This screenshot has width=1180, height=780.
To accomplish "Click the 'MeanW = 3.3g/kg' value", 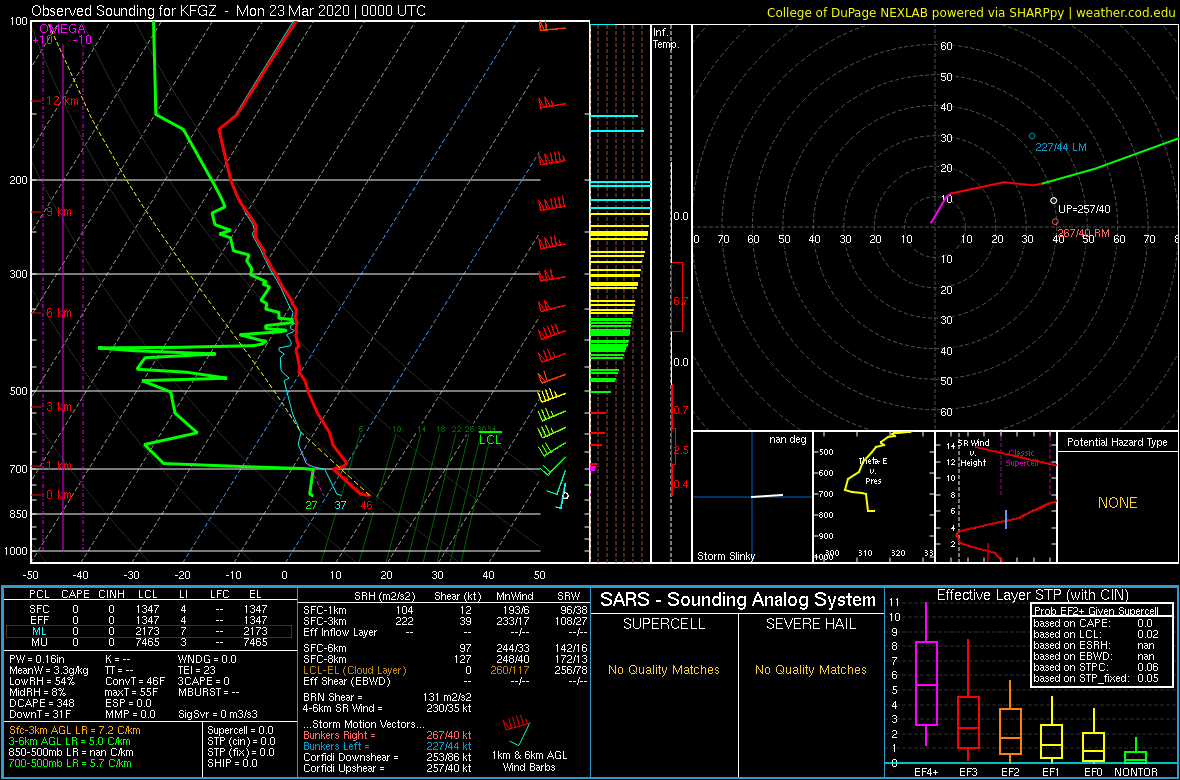I will click(47, 671).
